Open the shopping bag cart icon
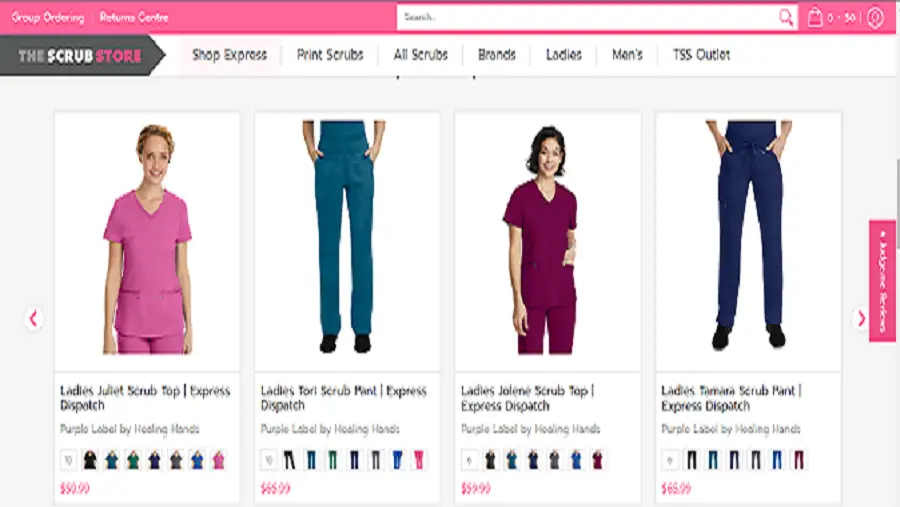This screenshot has width=900, height=507. coord(816,17)
